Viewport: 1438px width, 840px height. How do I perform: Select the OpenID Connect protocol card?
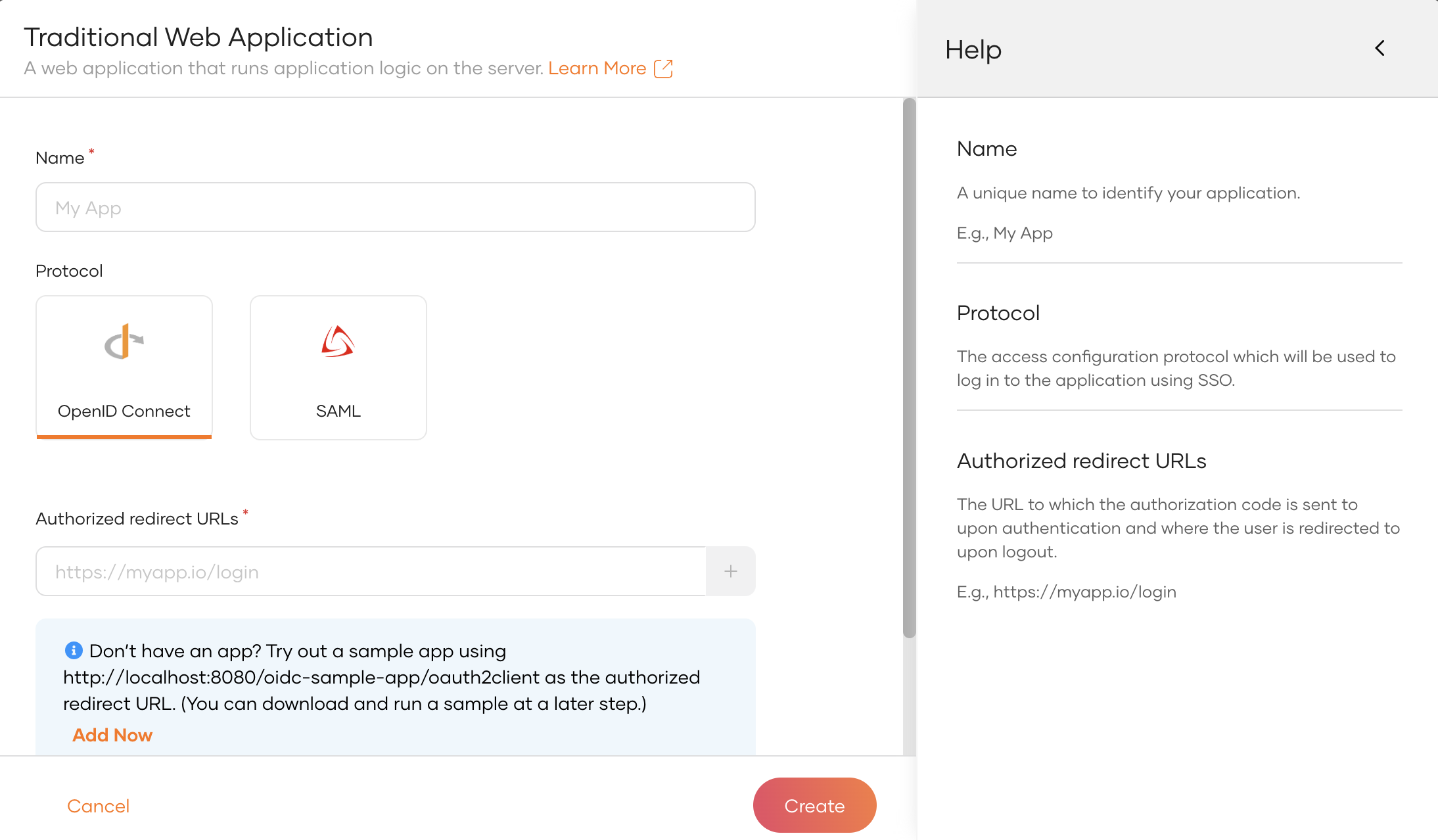[x=123, y=367]
